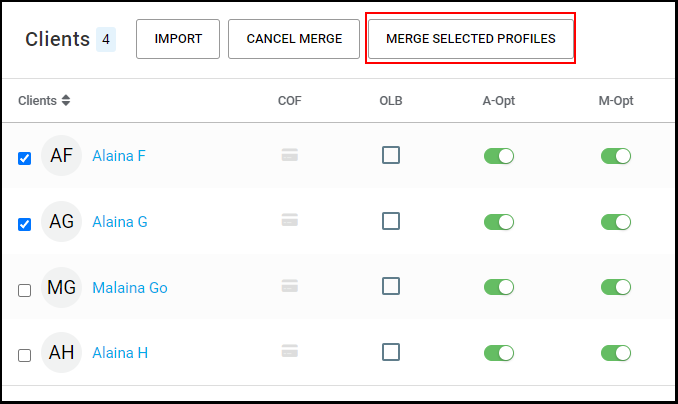678x404 pixels.
Task: Click the Cancel Merge button
Action: pyautogui.click(x=294, y=39)
